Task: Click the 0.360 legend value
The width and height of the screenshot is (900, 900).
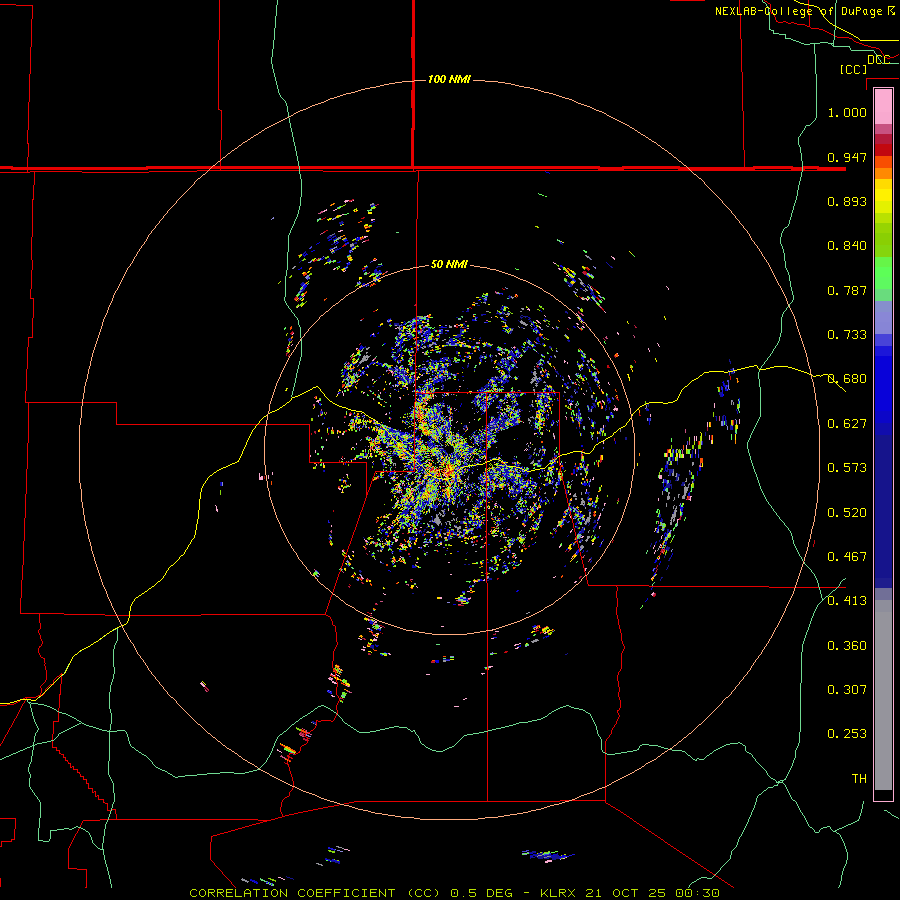Action: 847,646
